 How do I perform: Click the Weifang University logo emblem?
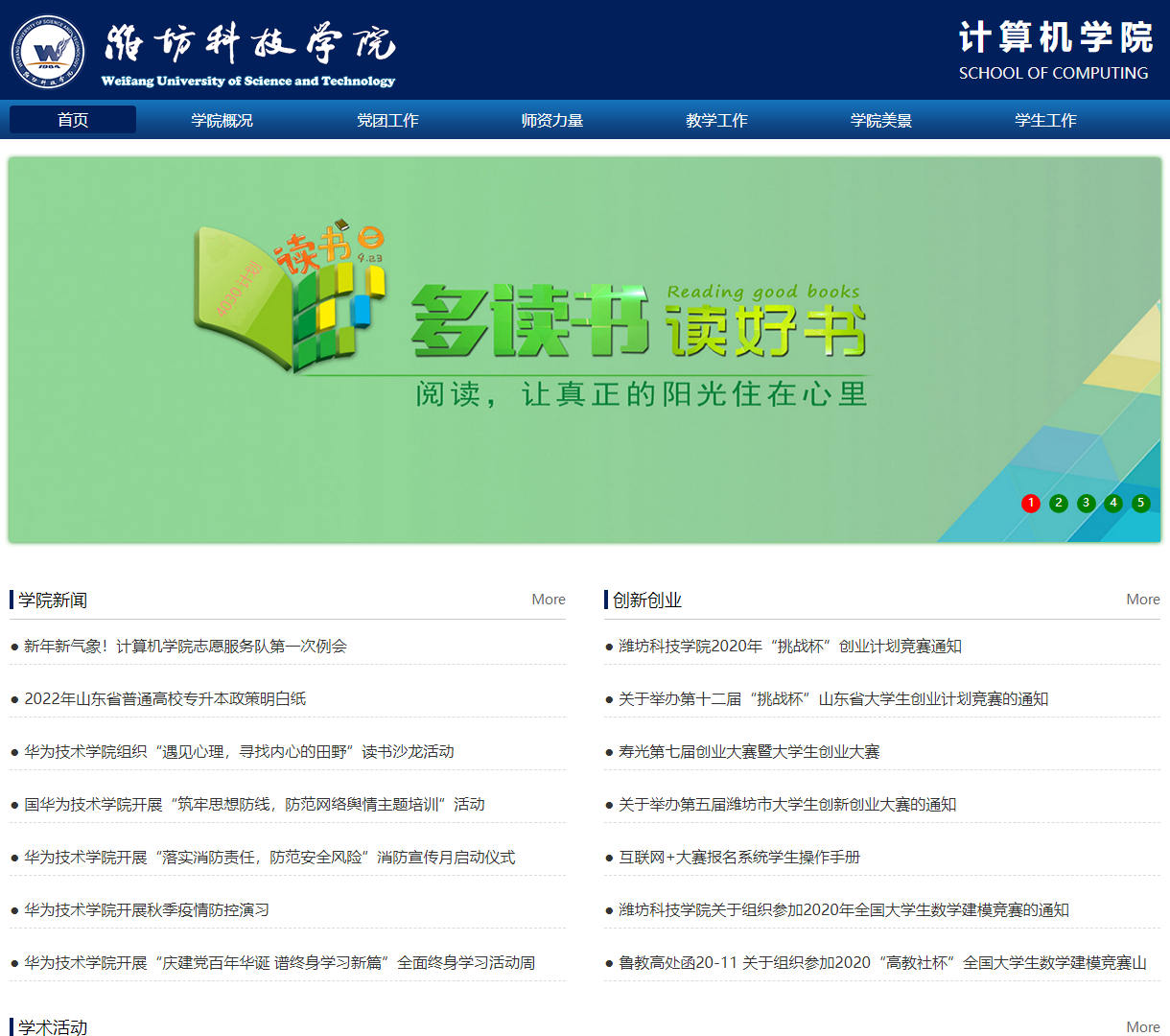[47, 50]
